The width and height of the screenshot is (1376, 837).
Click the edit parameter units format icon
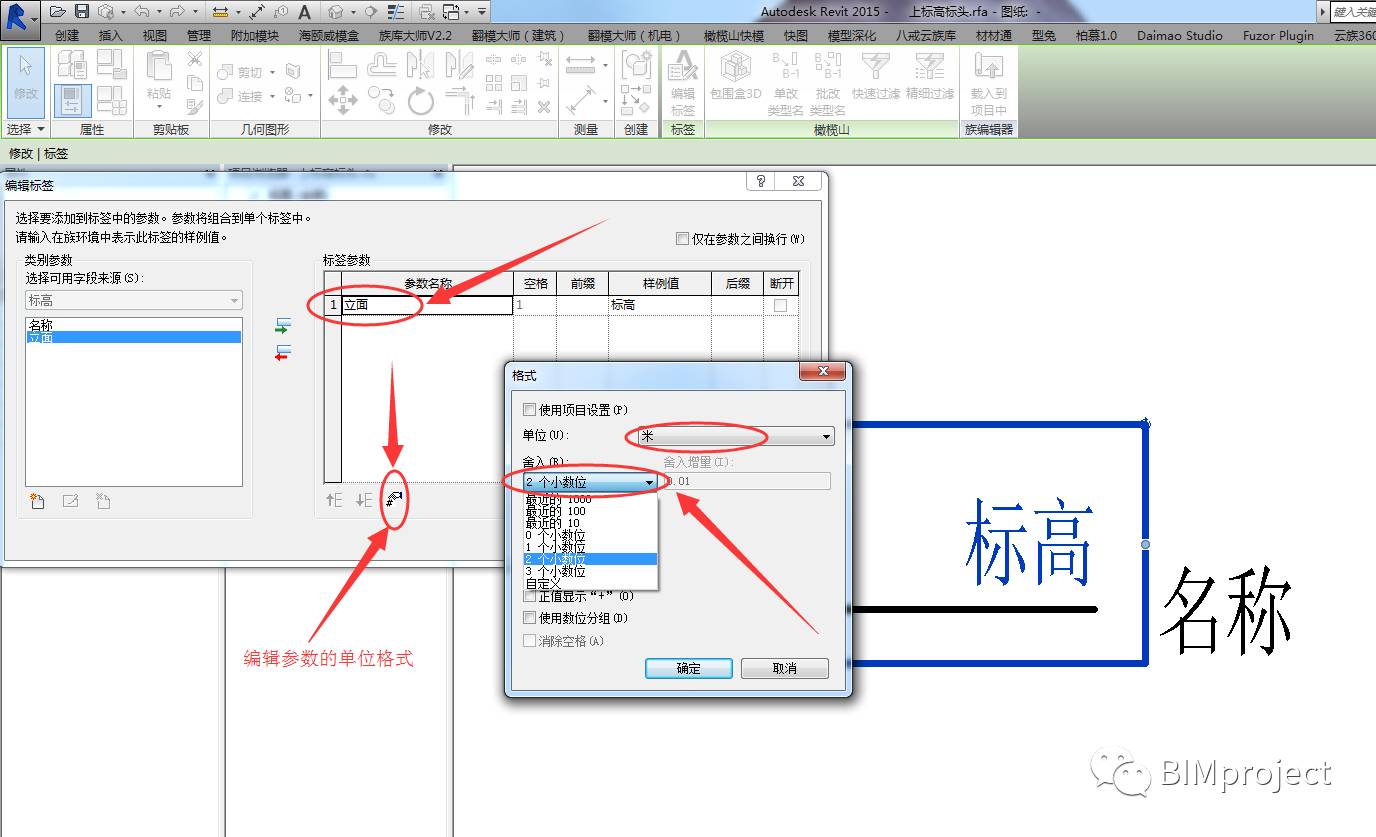395,499
